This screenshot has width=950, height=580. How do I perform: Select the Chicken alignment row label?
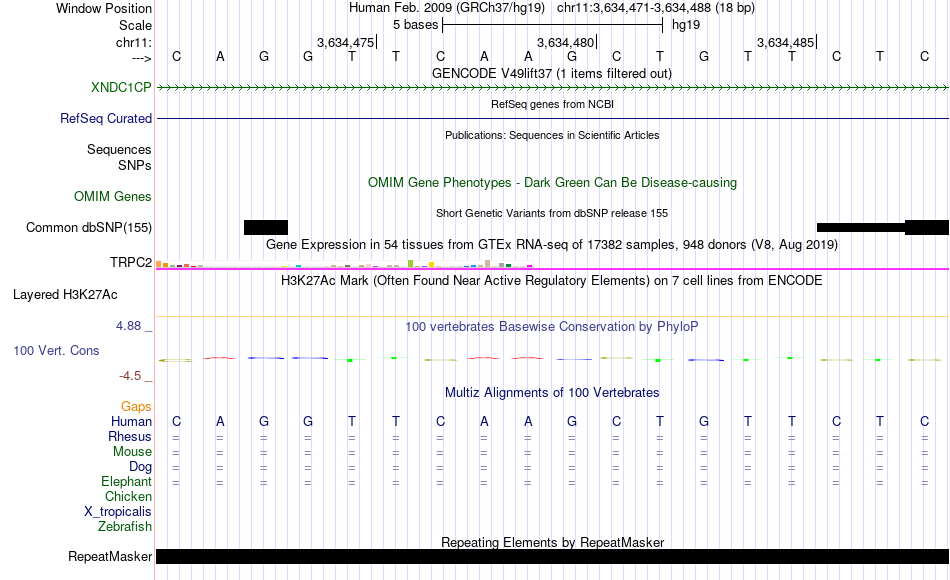pos(128,496)
